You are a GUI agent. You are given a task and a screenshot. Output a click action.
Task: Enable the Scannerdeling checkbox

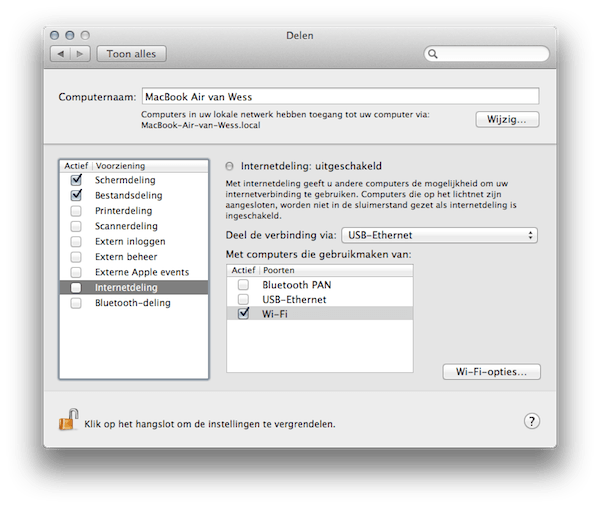[x=76, y=226]
